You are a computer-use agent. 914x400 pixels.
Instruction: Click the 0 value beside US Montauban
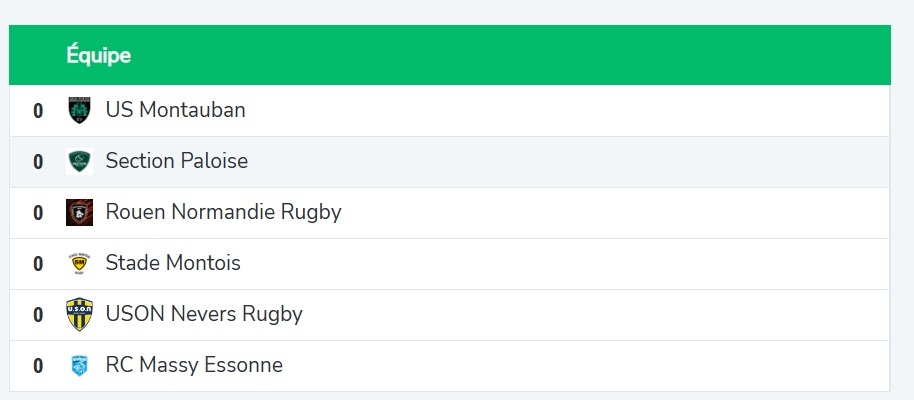coord(38,111)
